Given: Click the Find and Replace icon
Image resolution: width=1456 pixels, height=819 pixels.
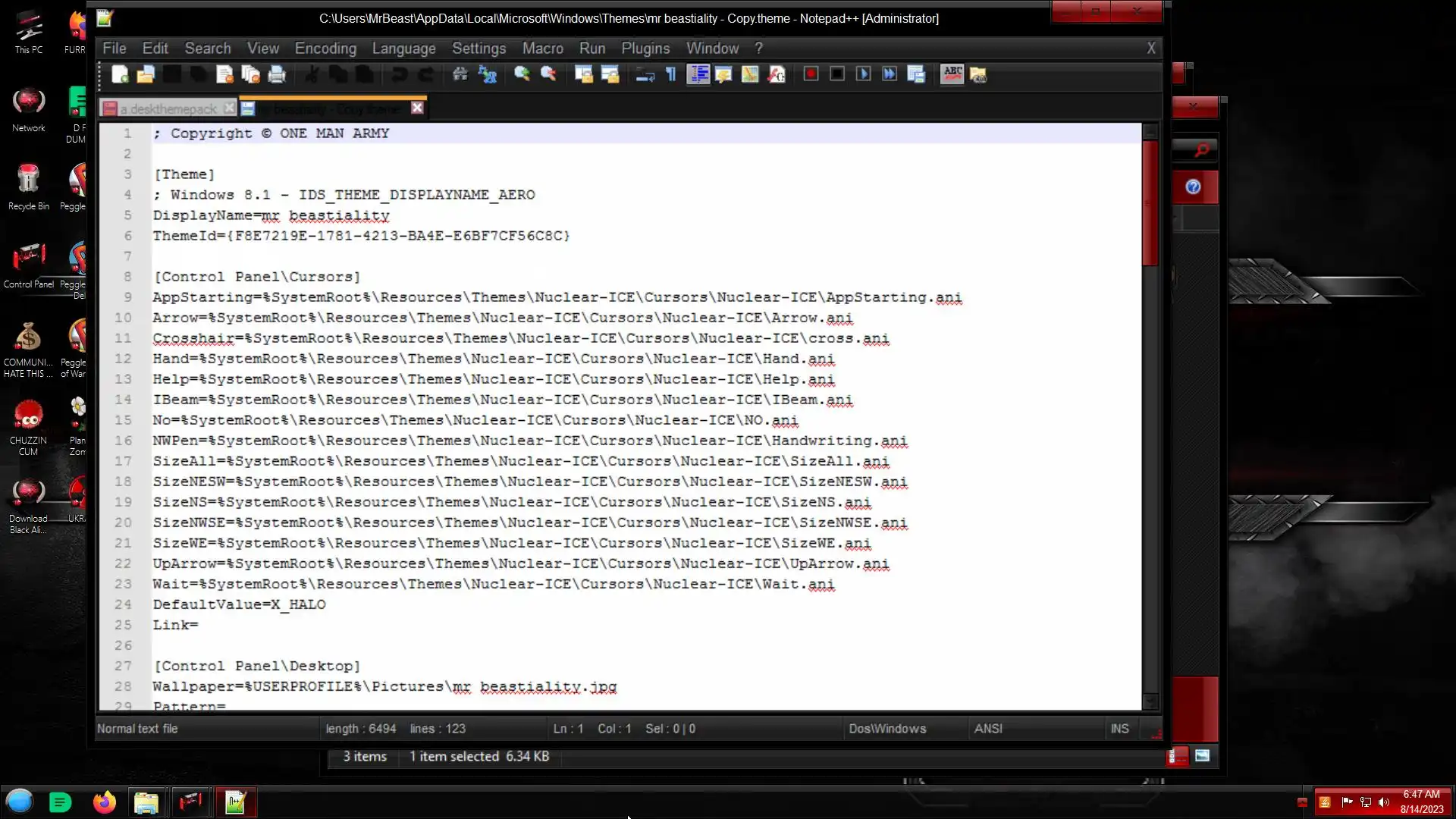Looking at the screenshot, I should [x=487, y=74].
